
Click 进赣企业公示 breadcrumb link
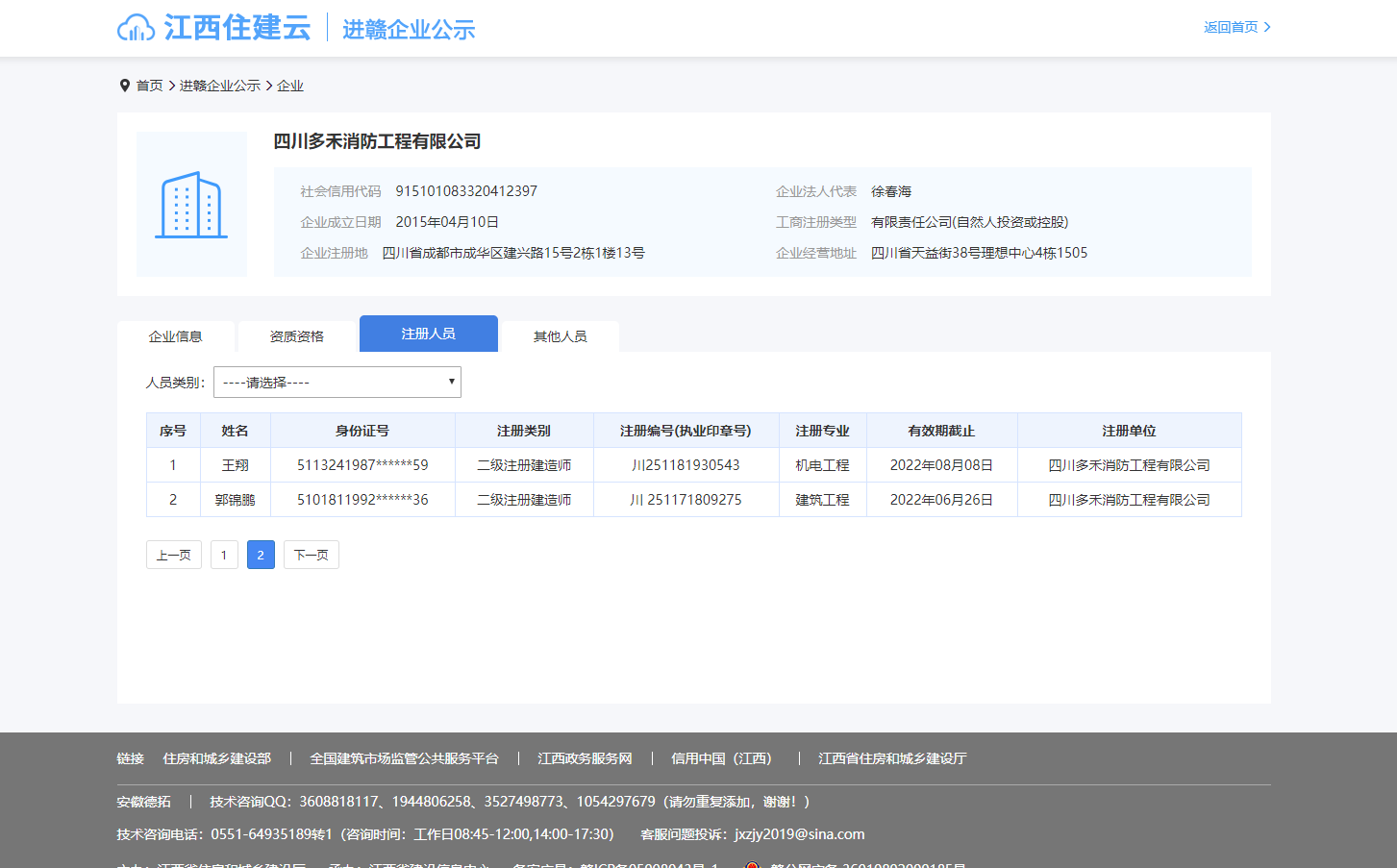pyautogui.click(x=219, y=86)
